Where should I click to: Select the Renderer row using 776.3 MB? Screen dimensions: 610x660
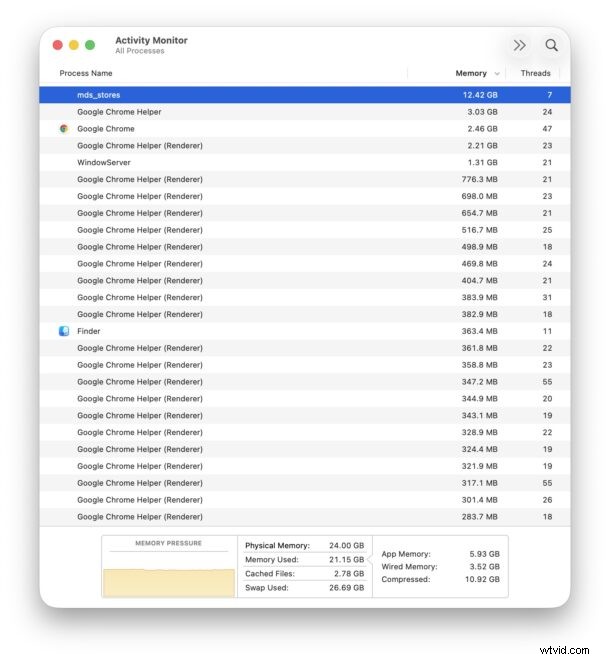(x=305, y=179)
